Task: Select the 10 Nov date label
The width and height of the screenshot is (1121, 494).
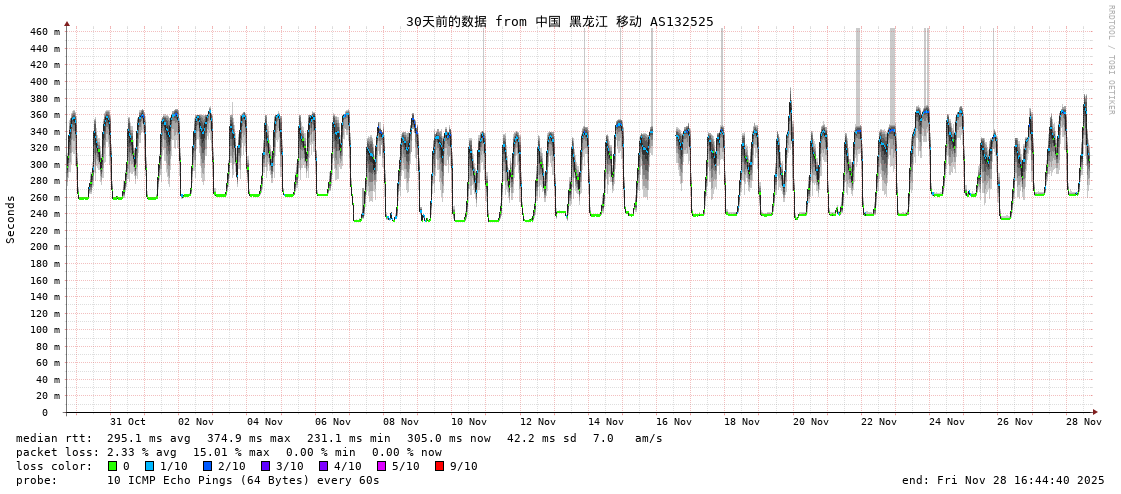Action: click(x=469, y=422)
